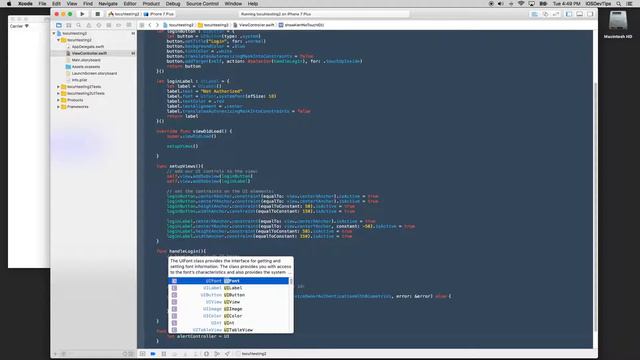Toggle breakpoints activation in the debug bar
The width and height of the screenshot is (640, 360).
click(x=153, y=354)
